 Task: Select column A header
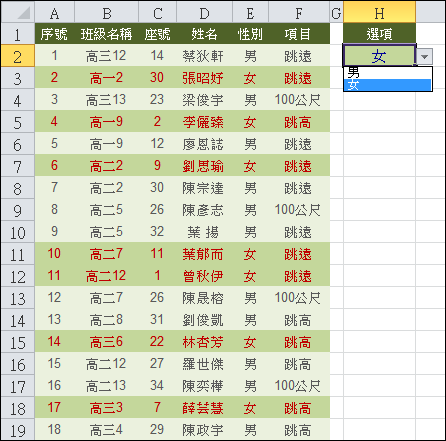54,13
